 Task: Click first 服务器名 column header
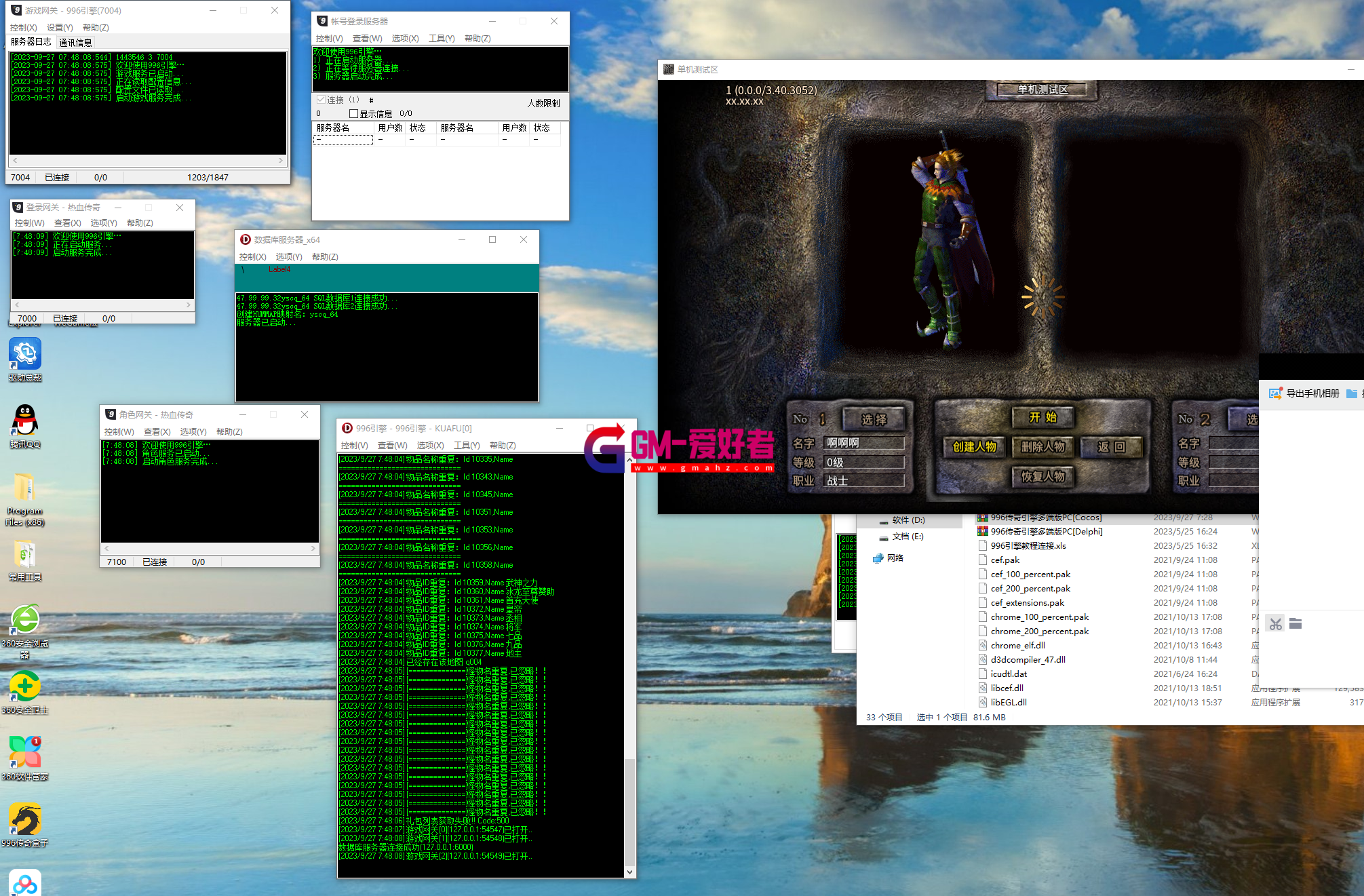[x=343, y=128]
